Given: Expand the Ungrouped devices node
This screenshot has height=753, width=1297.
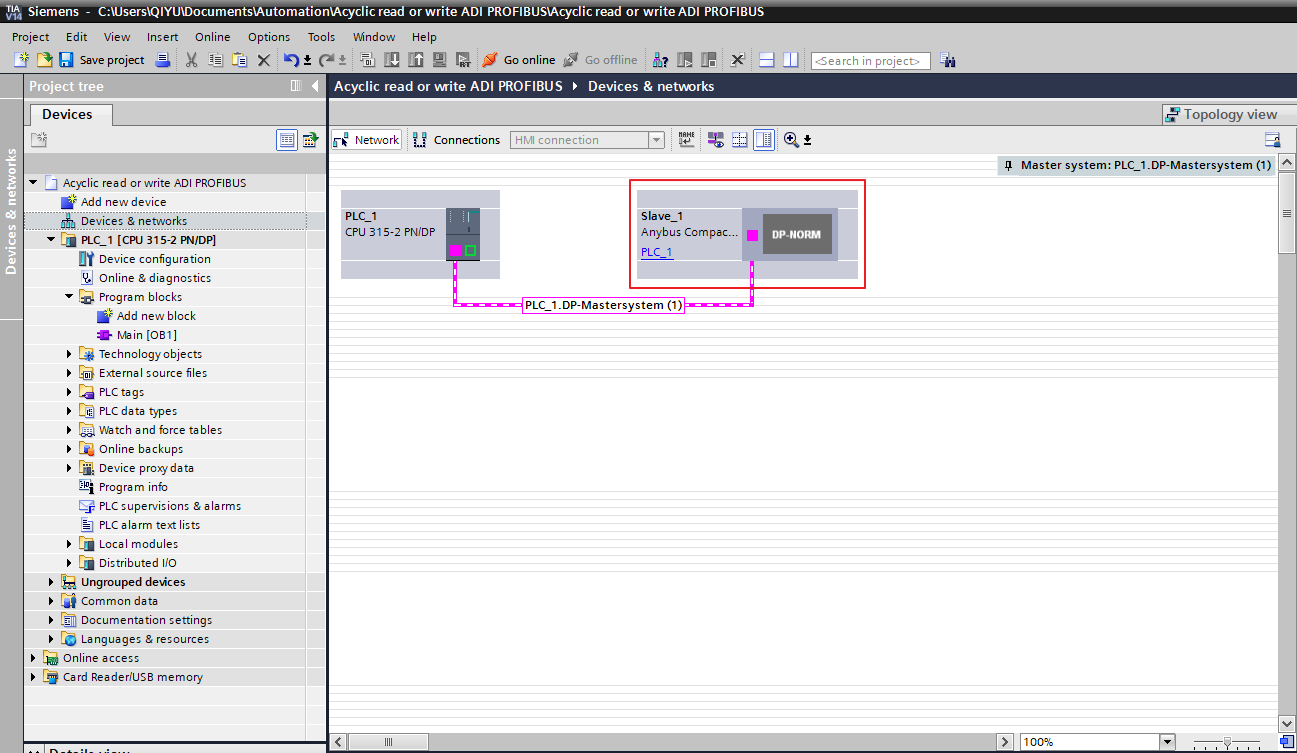Looking at the screenshot, I should point(52,582).
